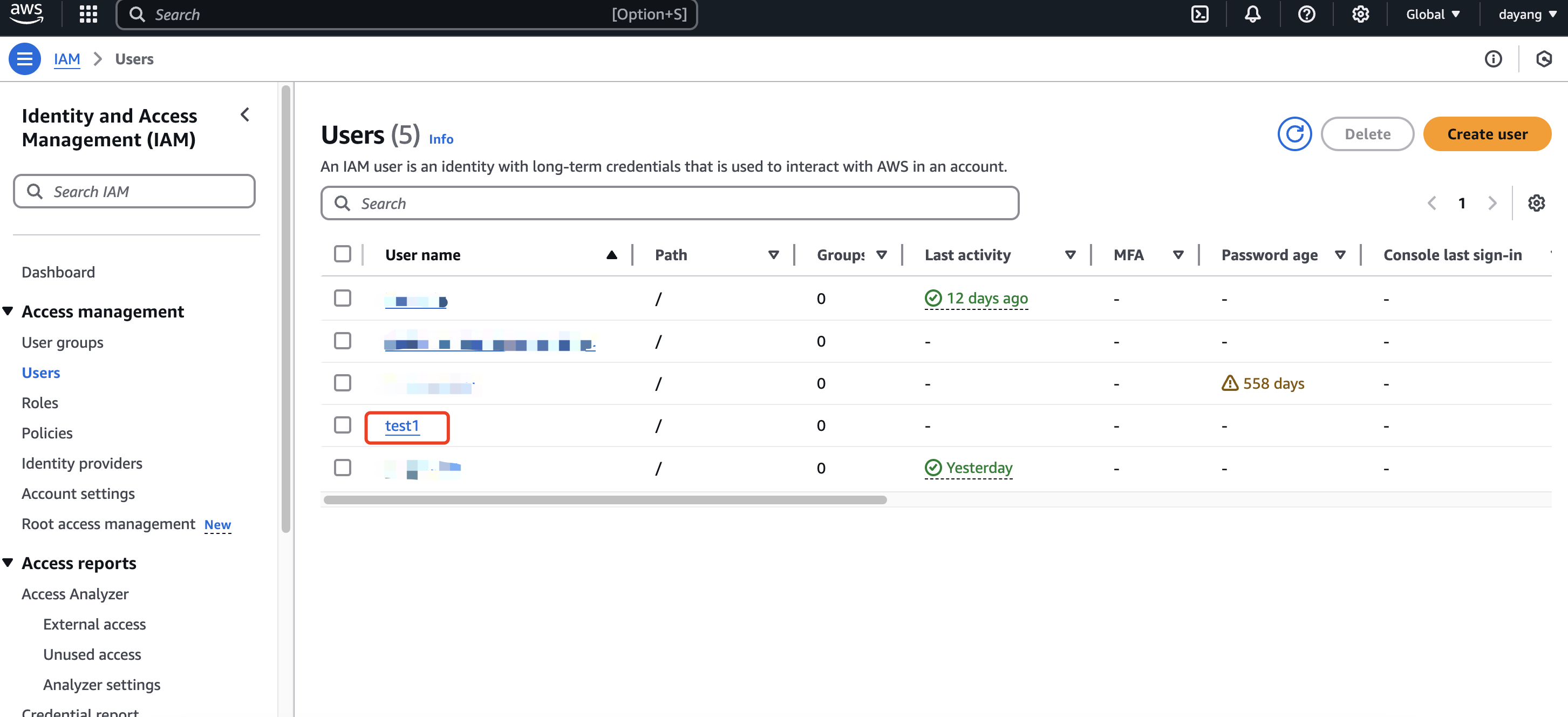Focus the users Search field
The image size is (1568, 717).
670,204
